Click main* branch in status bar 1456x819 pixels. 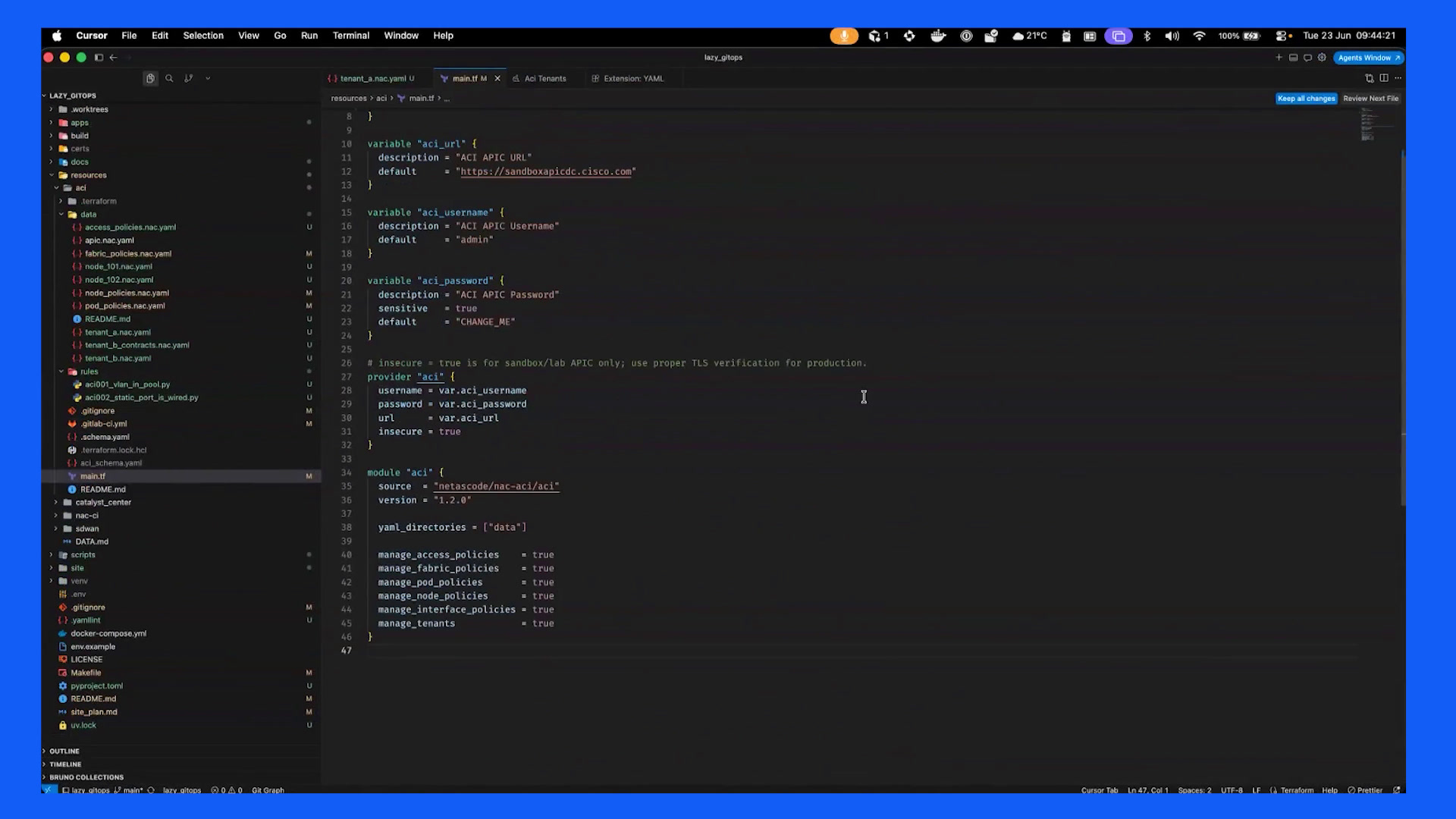coord(129,790)
